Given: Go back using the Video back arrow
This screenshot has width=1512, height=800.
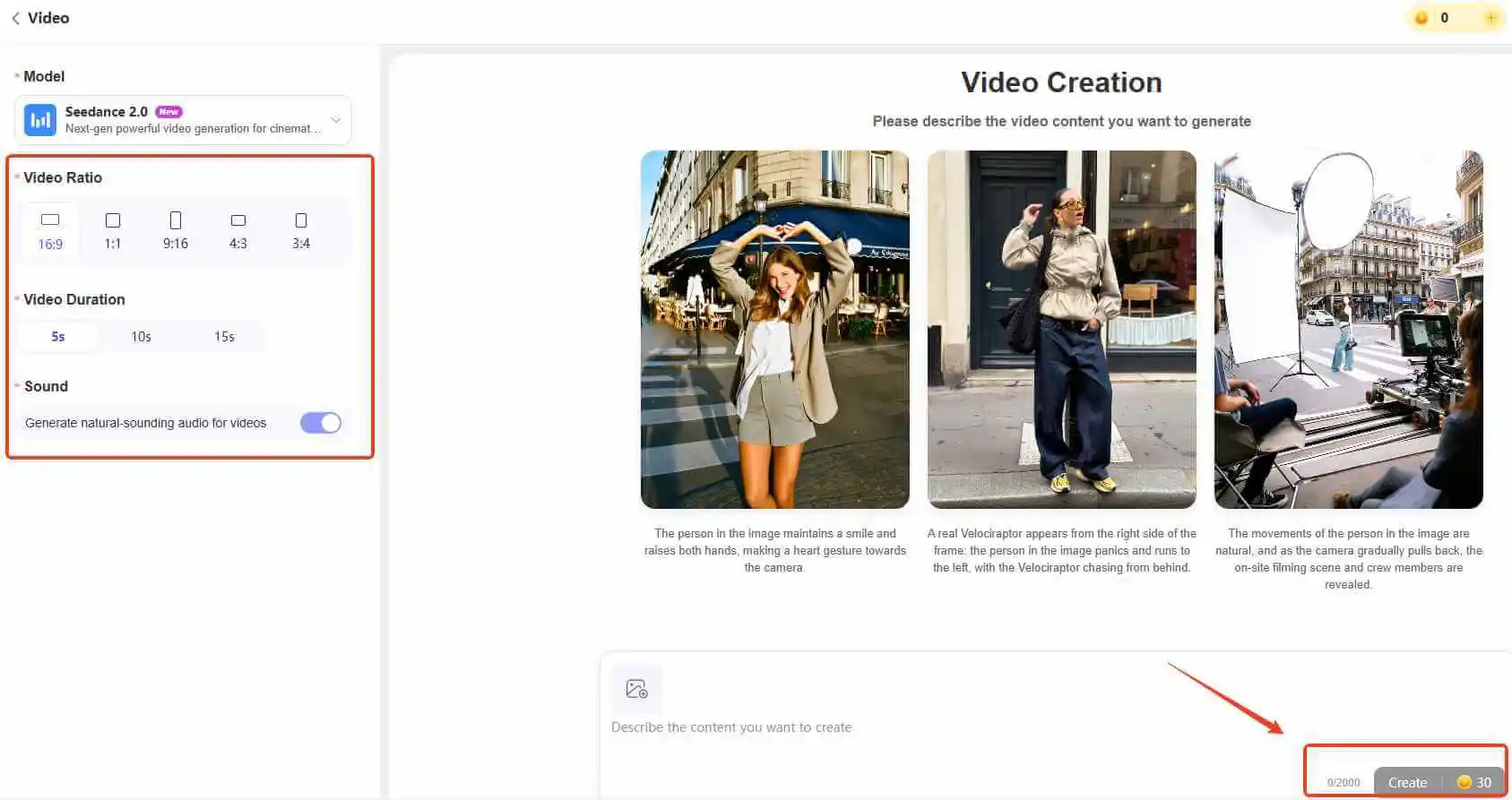Looking at the screenshot, I should 15,18.
